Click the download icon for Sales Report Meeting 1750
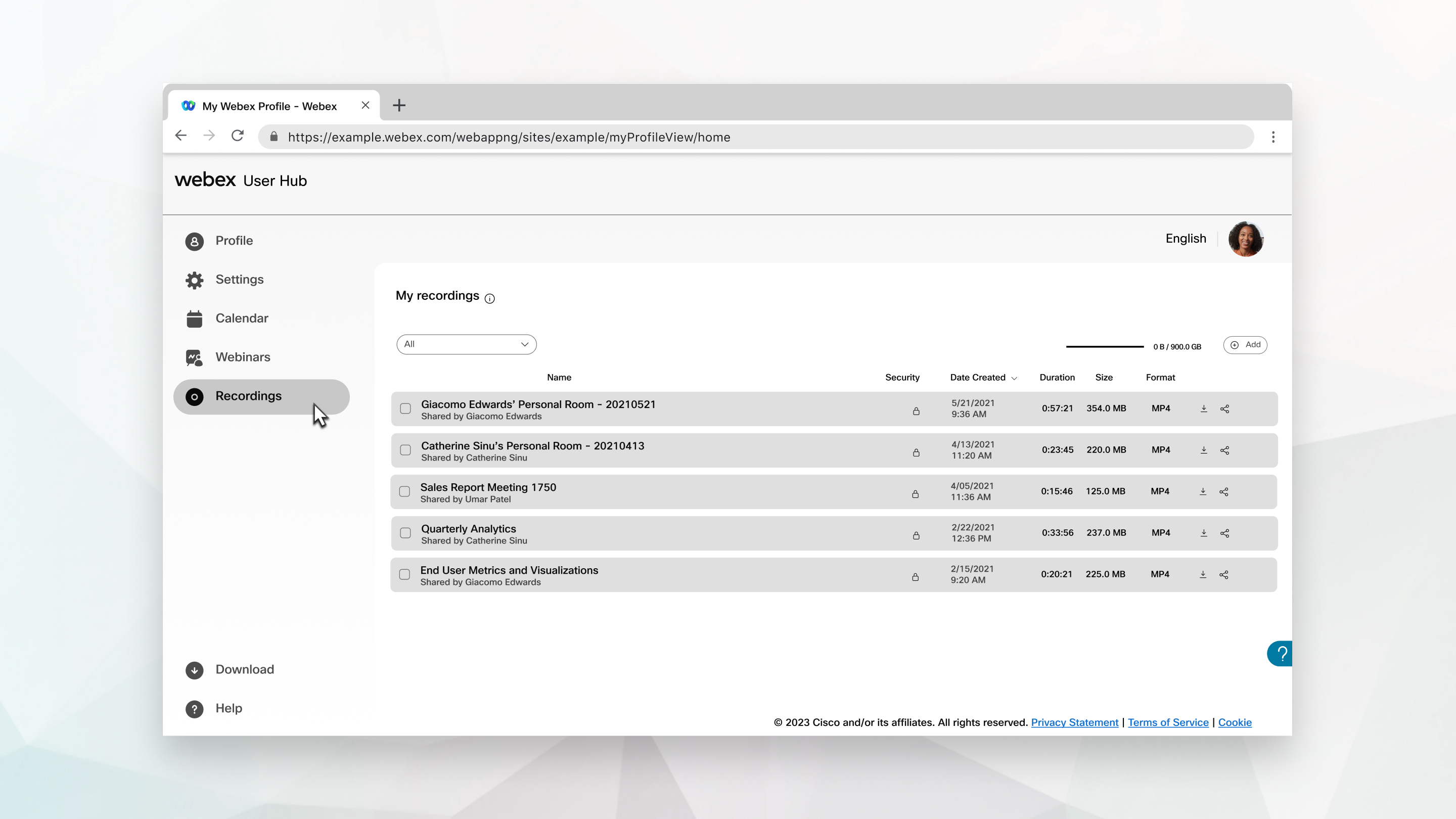Viewport: 1456px width, 819px height. click(x=1203, y=491)
